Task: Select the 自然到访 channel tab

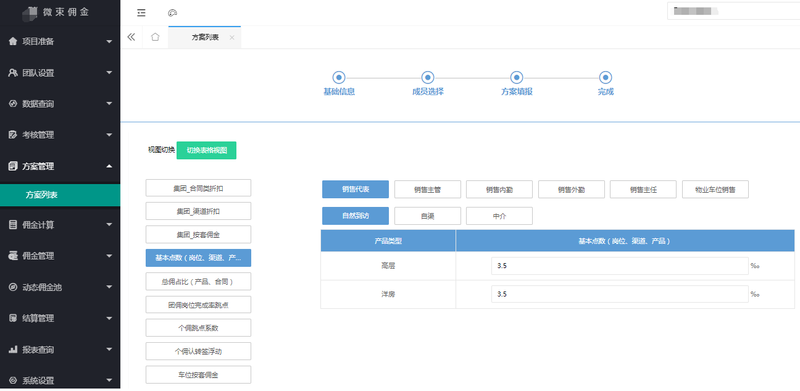Action: [x=356, y=216]
